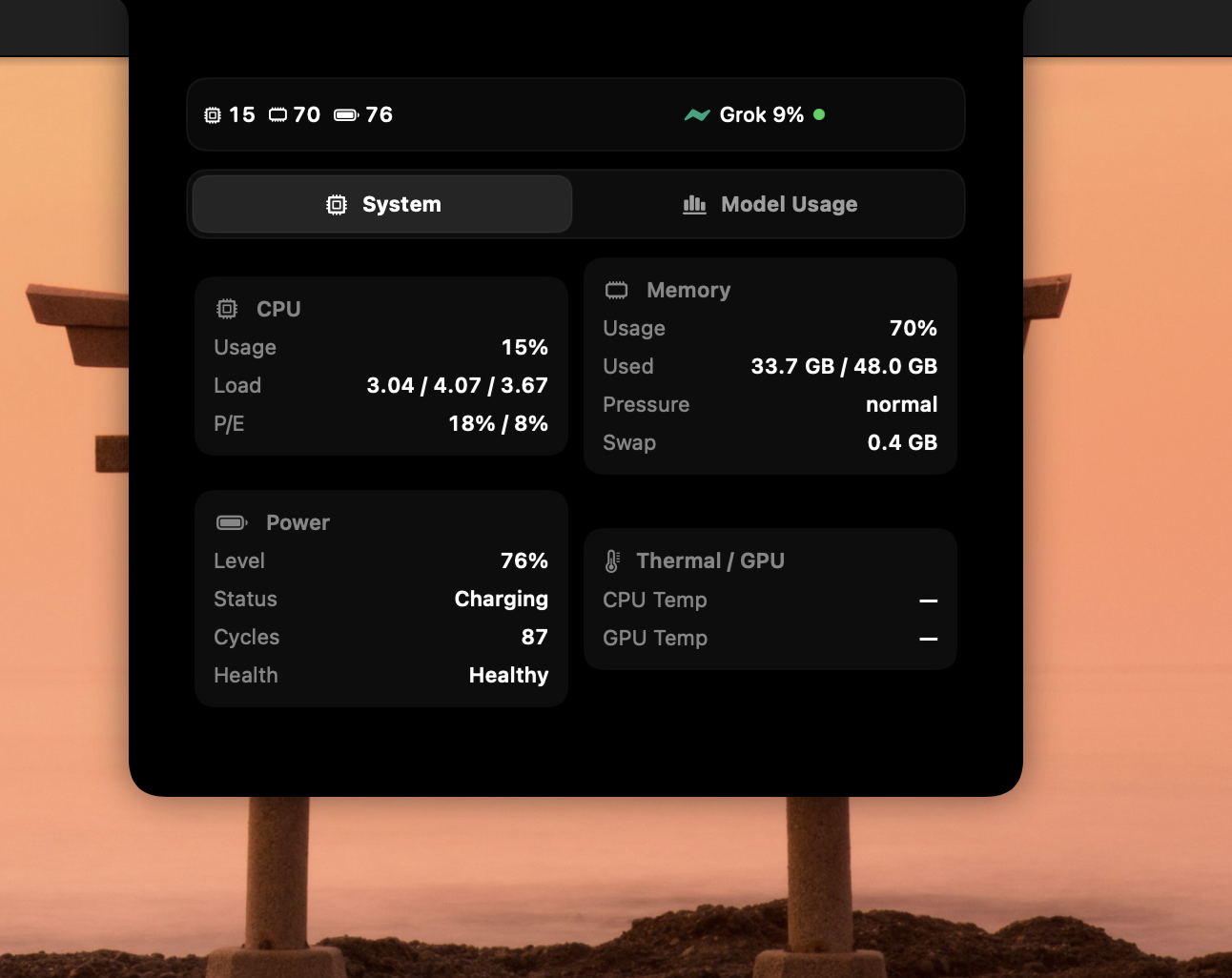Click the green trend line icon beside Grok
The image size is (1232, 978).
point(697,115)
